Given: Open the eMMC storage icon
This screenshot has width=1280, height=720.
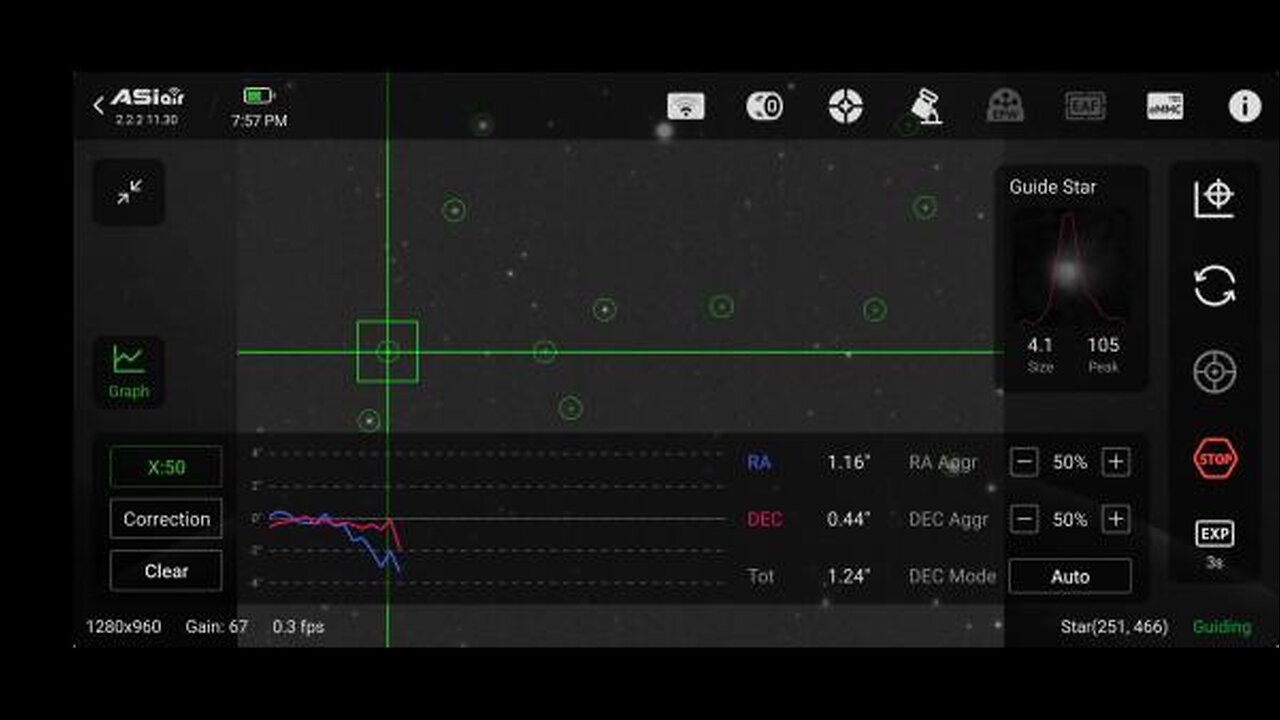Looking at the screenshot, I should click(x=1165, y=106).
